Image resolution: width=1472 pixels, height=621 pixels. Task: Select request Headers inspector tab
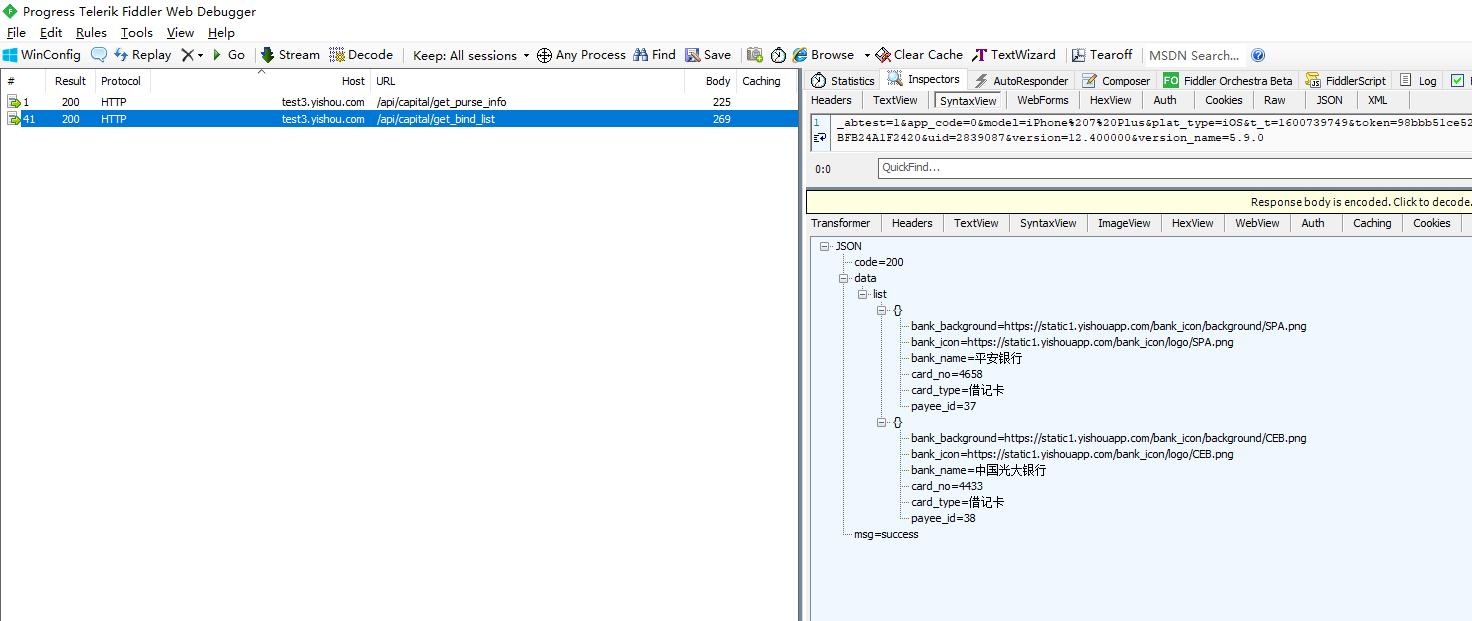click(831, 100)
